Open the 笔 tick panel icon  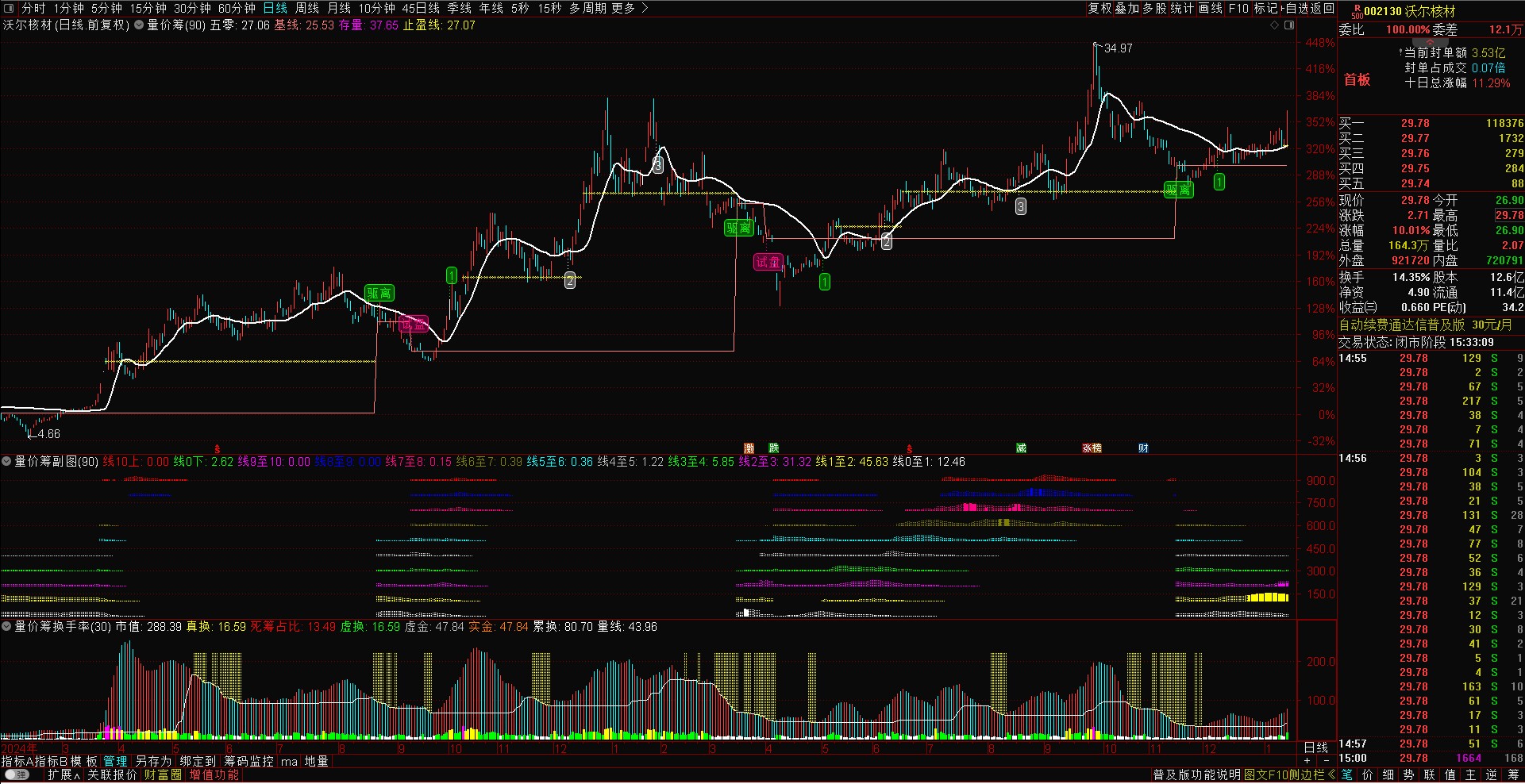point(1347,775)
